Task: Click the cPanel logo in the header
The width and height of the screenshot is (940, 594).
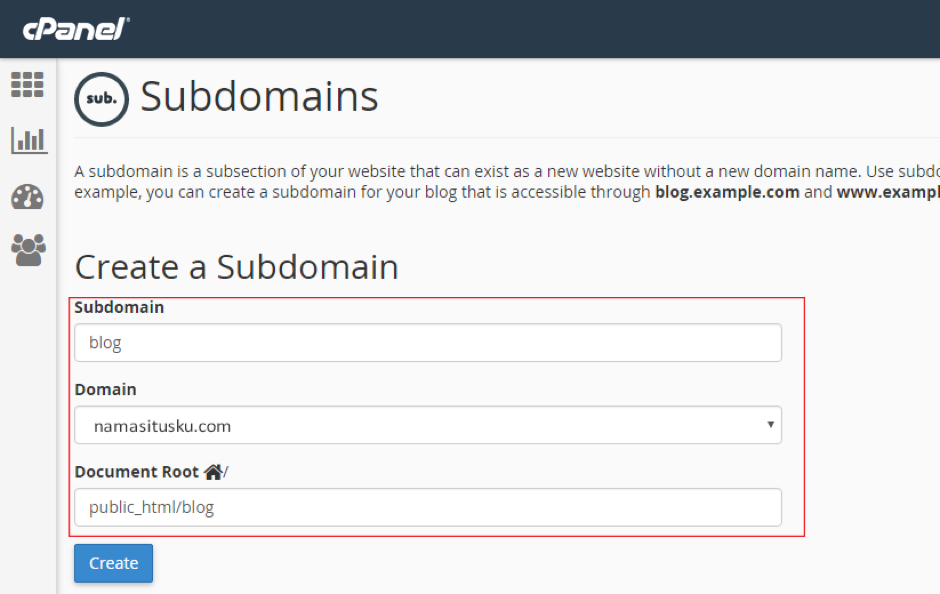Action: coord(75,29)
